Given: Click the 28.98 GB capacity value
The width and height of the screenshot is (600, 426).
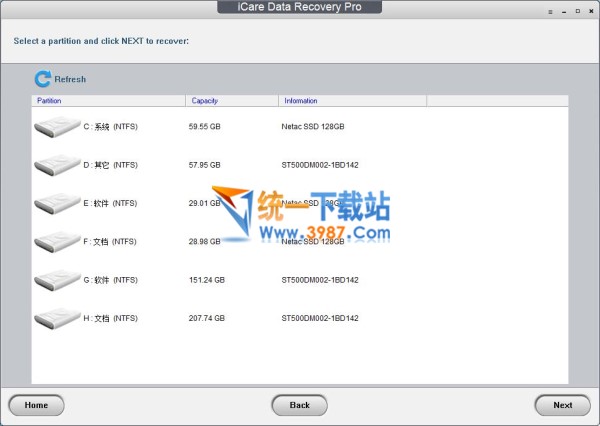Looking at the screenshot, I should (204, 242).
